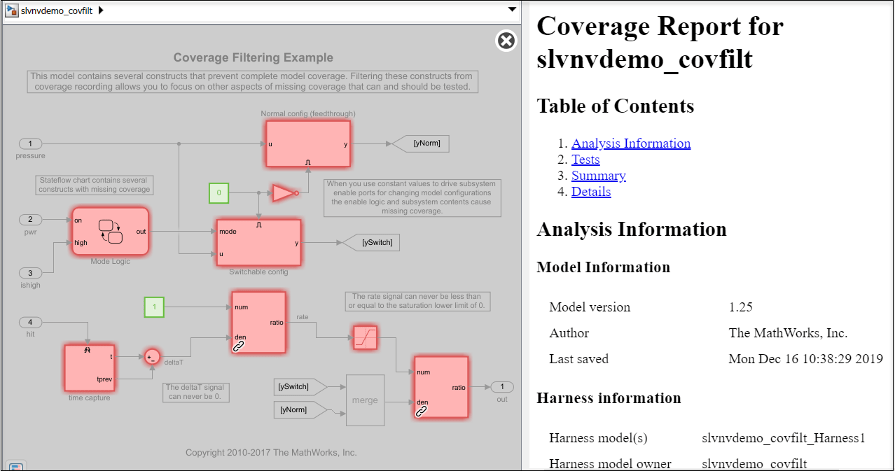Open the Tests link in Table of Contents
This screenshot has width=895, height=471.
coord(586,159)
